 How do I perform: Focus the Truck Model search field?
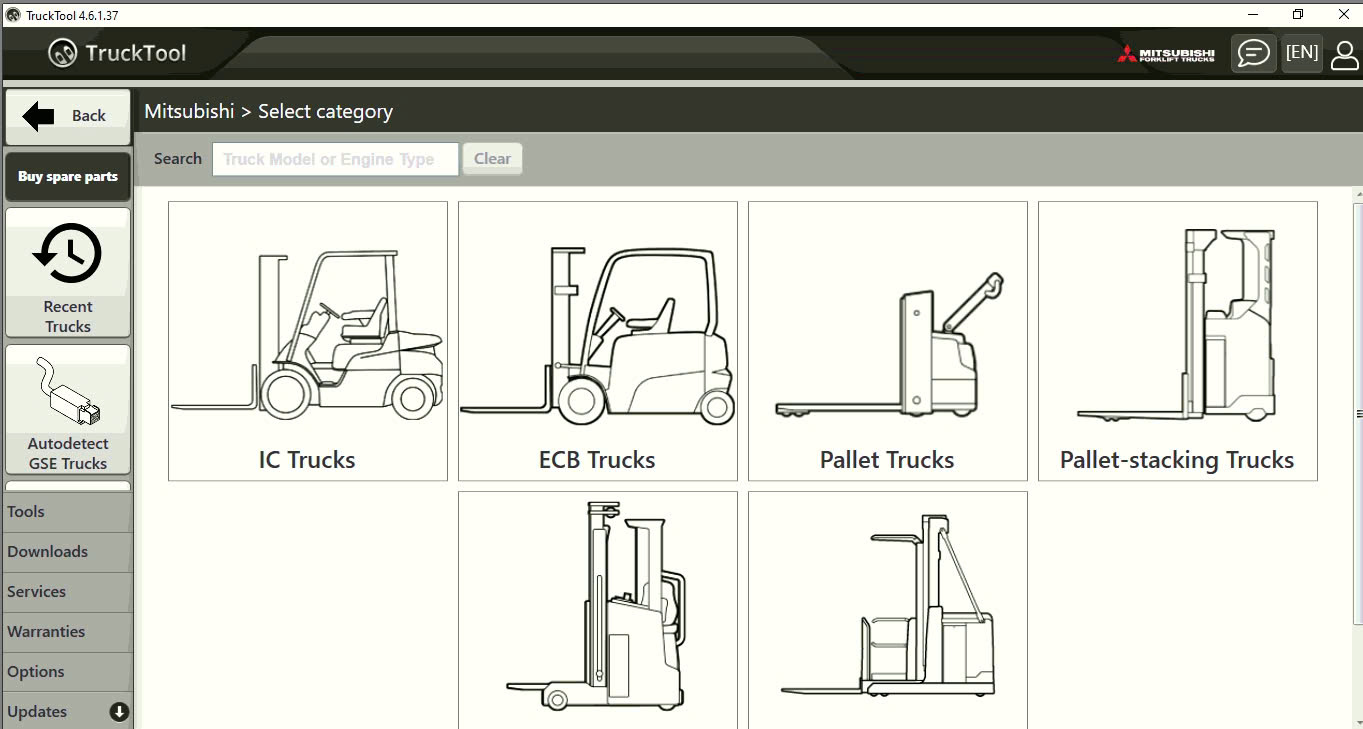click(335, 159)
